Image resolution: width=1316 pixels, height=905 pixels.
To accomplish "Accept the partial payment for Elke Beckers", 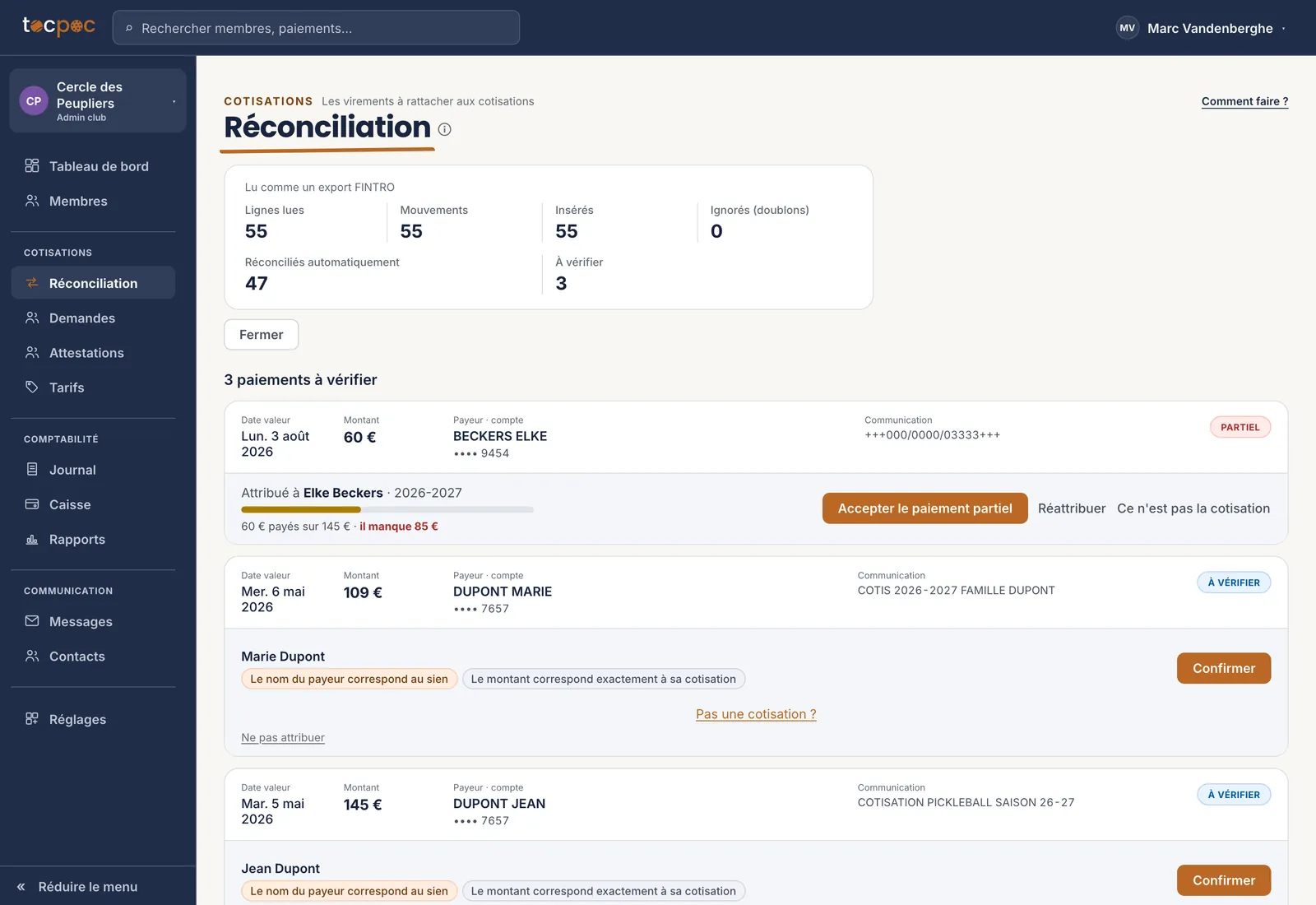I will pos(925,508).
